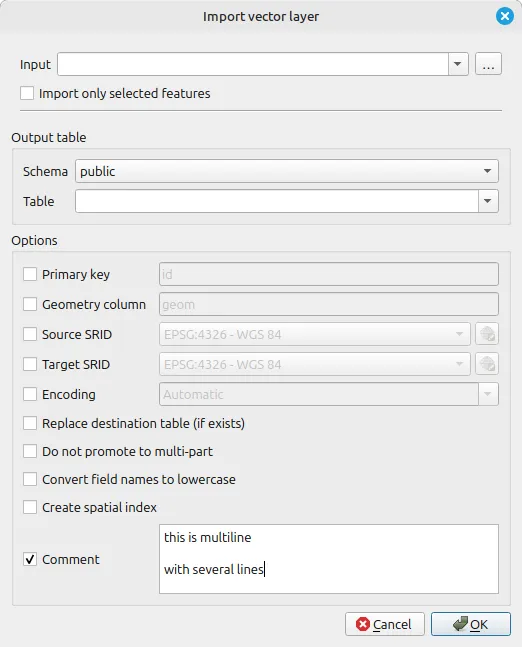The height and width of the screenshot is (647, 522).
Task: Open the Schema dropdown showing public
Action: (287, 171)
